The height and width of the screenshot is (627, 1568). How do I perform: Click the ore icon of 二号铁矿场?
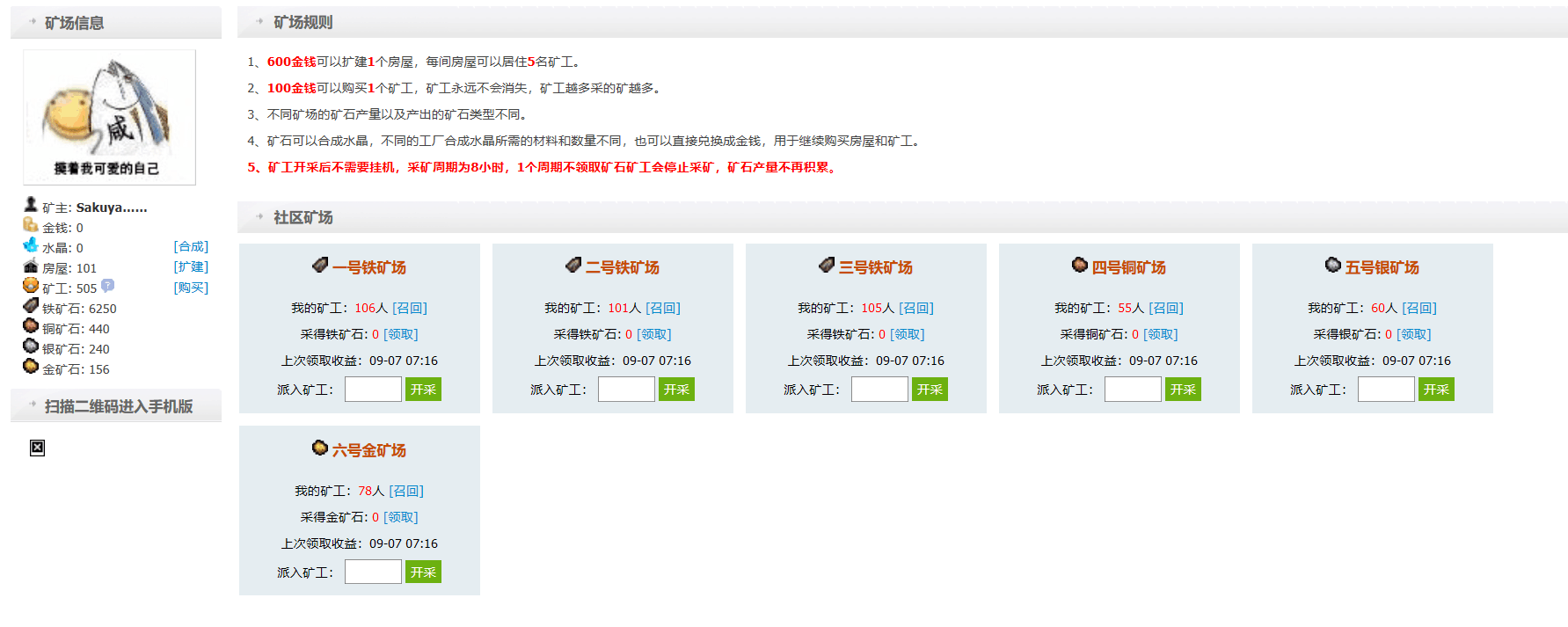(573, 265)
